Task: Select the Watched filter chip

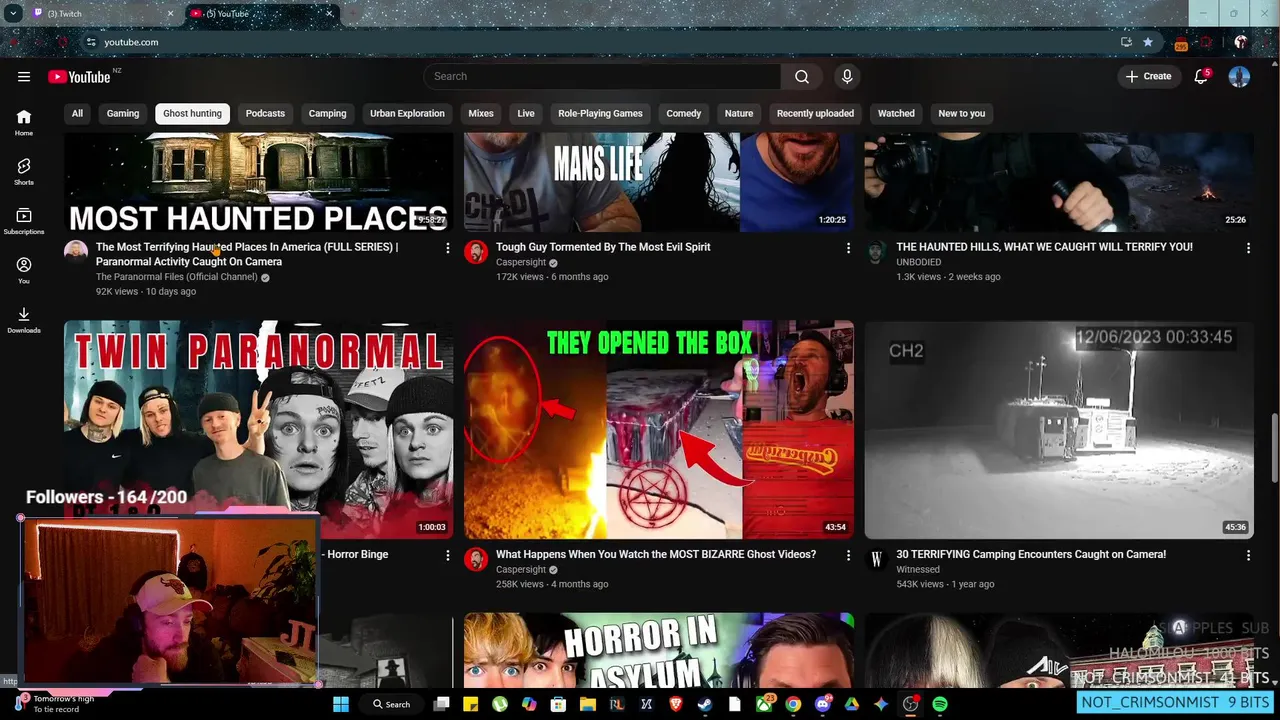Action: (896, 113)
